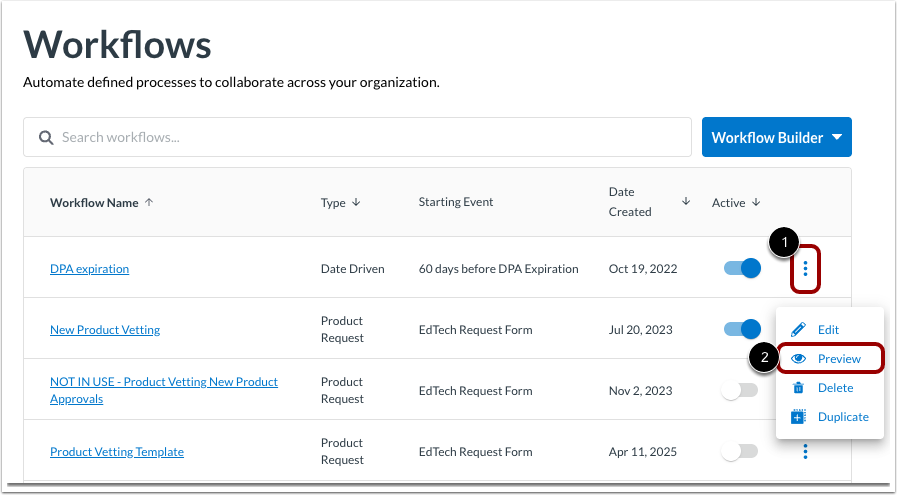
Task: Focus the Search workflows input field
Action: pyautogui.click(x=358, y=137)
